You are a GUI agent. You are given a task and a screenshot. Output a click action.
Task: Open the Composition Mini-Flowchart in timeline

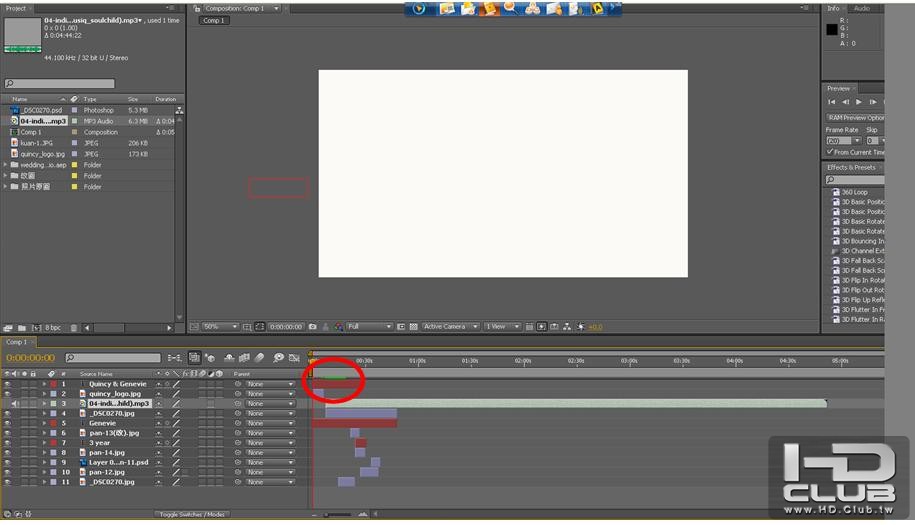[174, 358]
